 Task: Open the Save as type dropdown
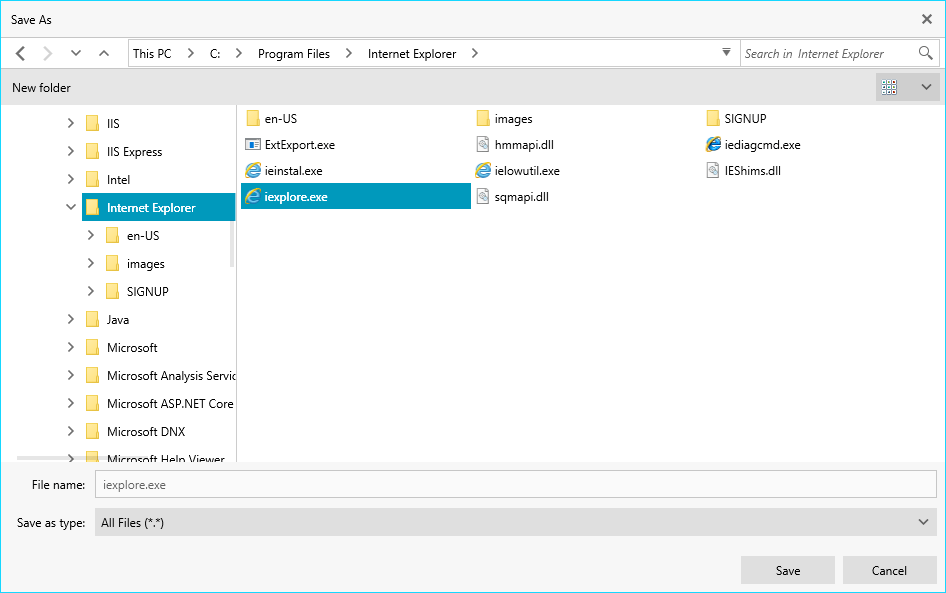[x=516, y=522]
